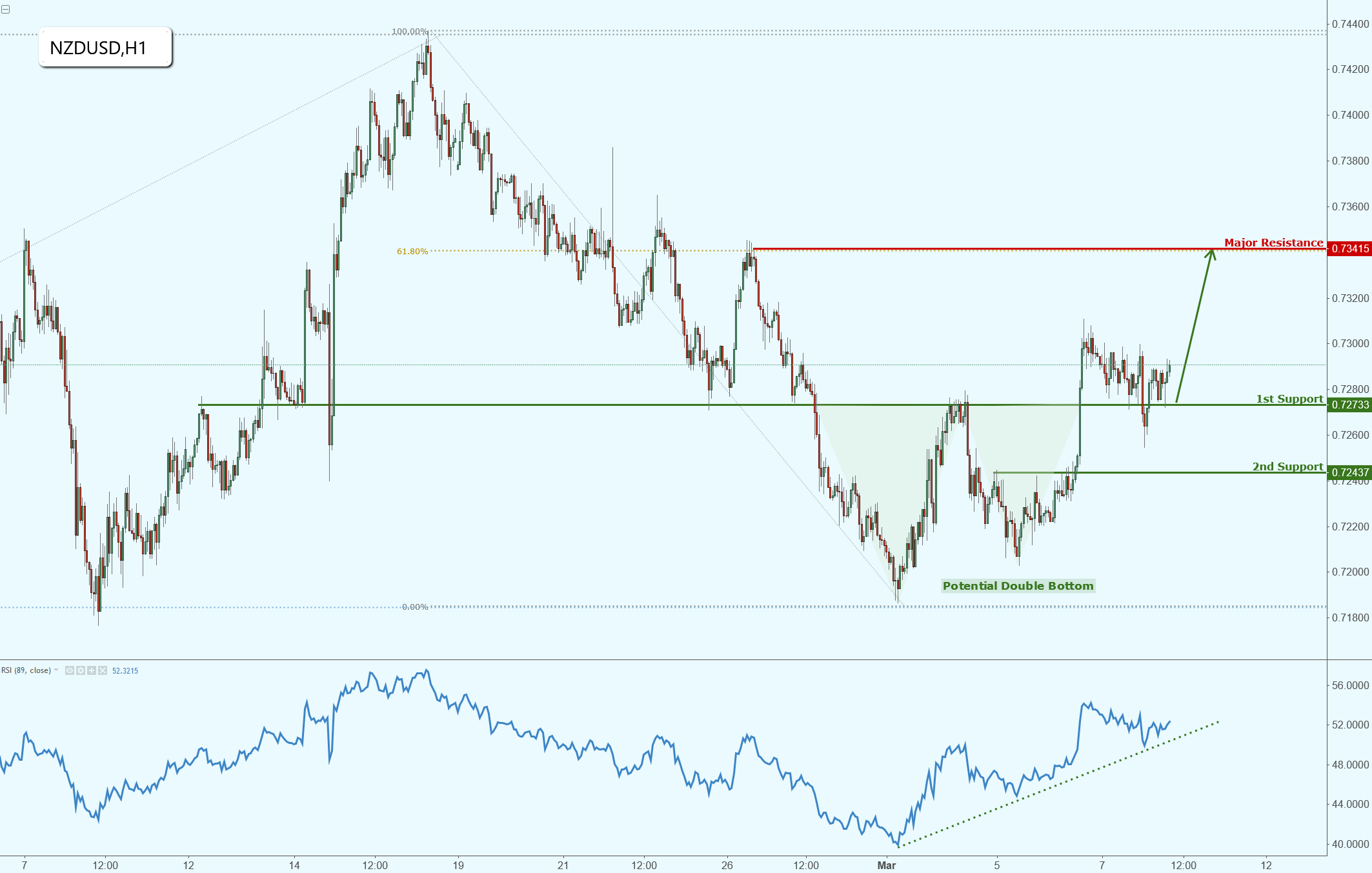Screen dimensions: 1372x873
Task: Click the 0.72733 green price tag
Action: click(x=1349, y=405)
